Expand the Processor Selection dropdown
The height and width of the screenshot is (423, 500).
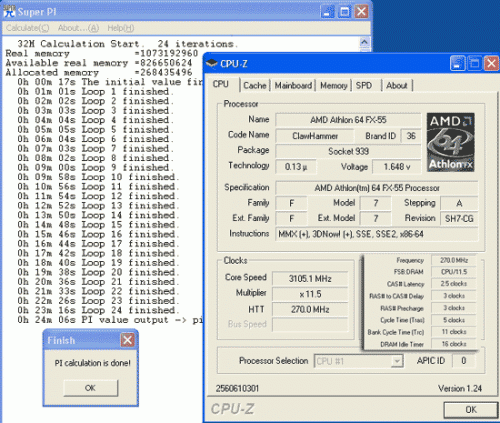(x=397, y=361)
